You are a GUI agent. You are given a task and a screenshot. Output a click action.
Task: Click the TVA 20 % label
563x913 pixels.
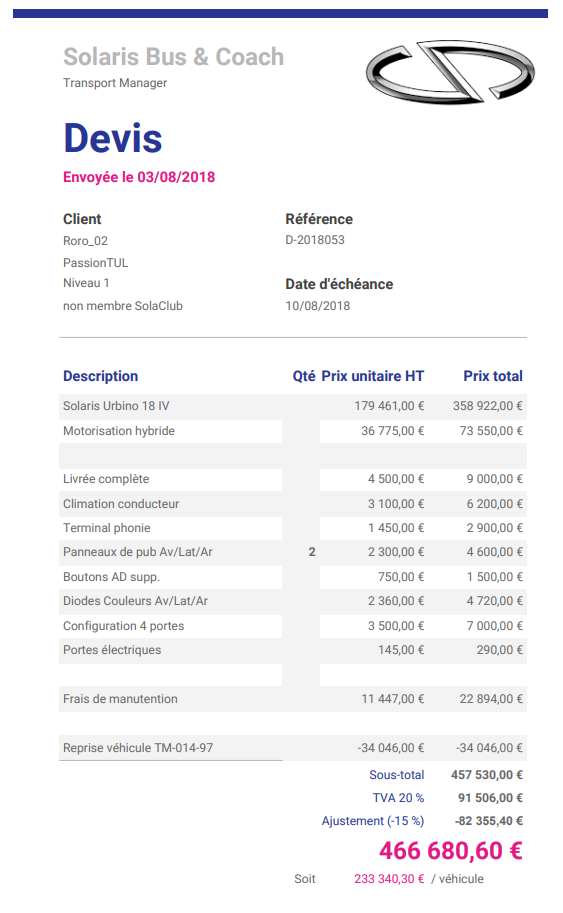pos(398,798)
